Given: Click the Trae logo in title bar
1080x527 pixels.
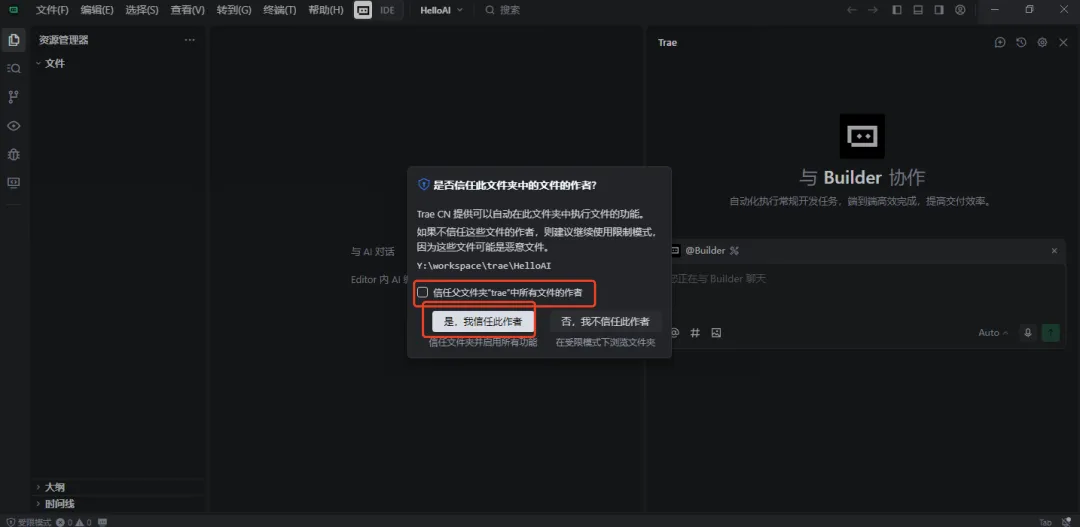Looking at the screenshot, I should [13, 10].
